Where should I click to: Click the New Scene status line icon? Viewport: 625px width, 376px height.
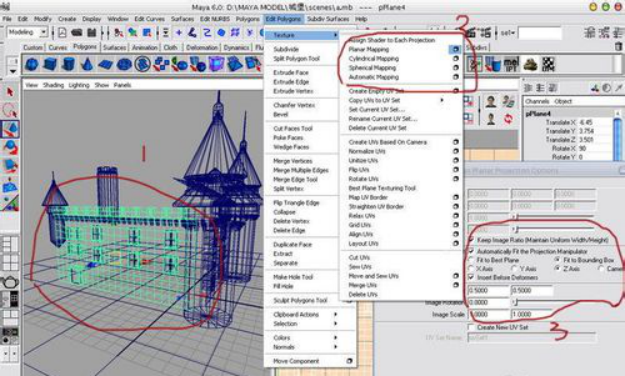click(62, 32)
